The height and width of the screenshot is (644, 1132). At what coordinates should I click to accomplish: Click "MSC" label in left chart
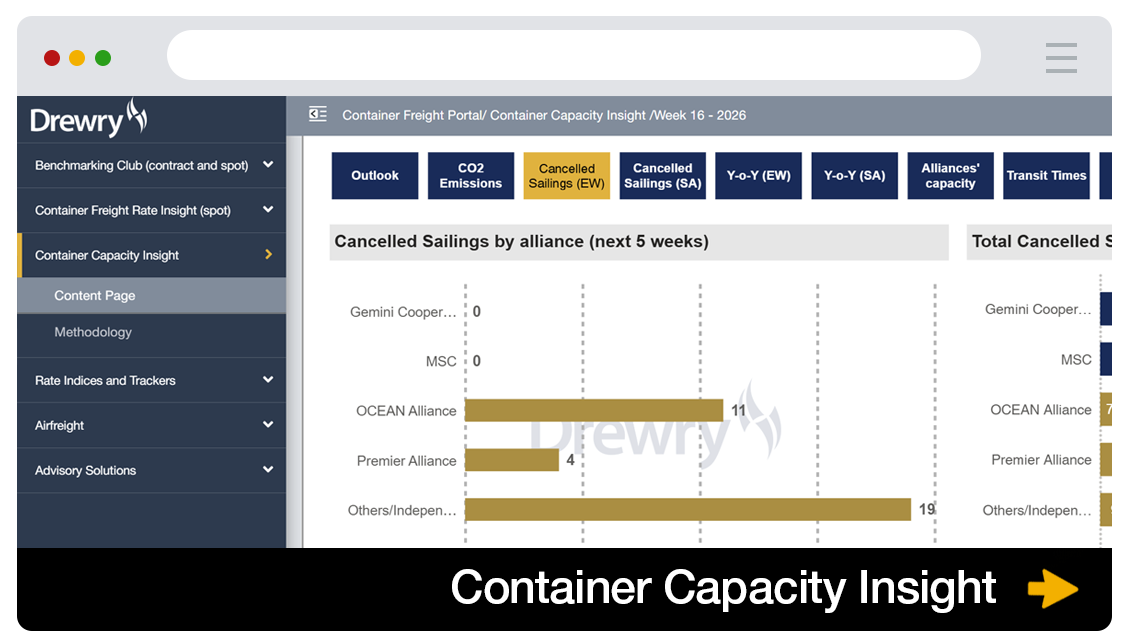(441, 361)
